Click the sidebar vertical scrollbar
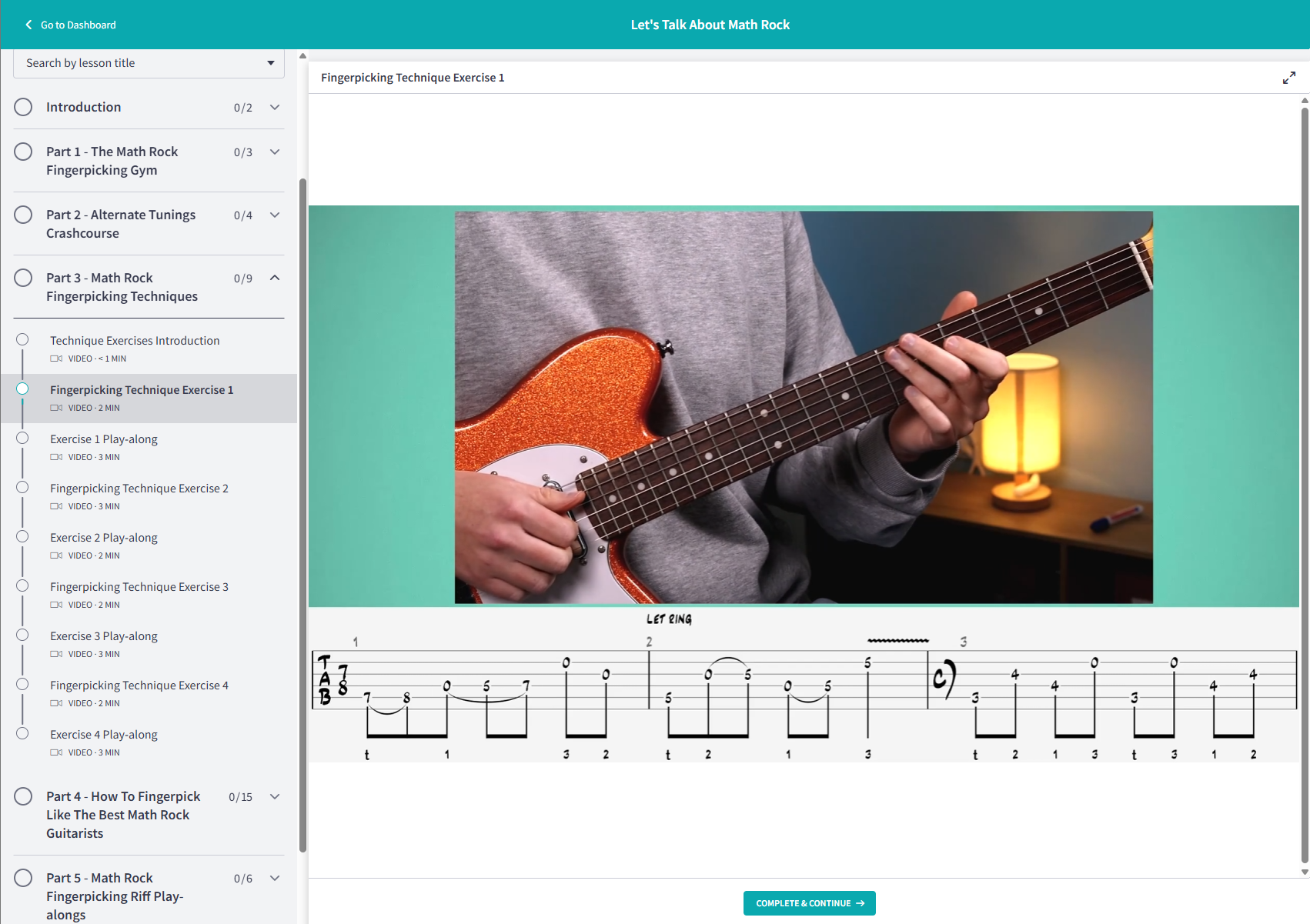The image size is (1310, 924). [302, 515]
